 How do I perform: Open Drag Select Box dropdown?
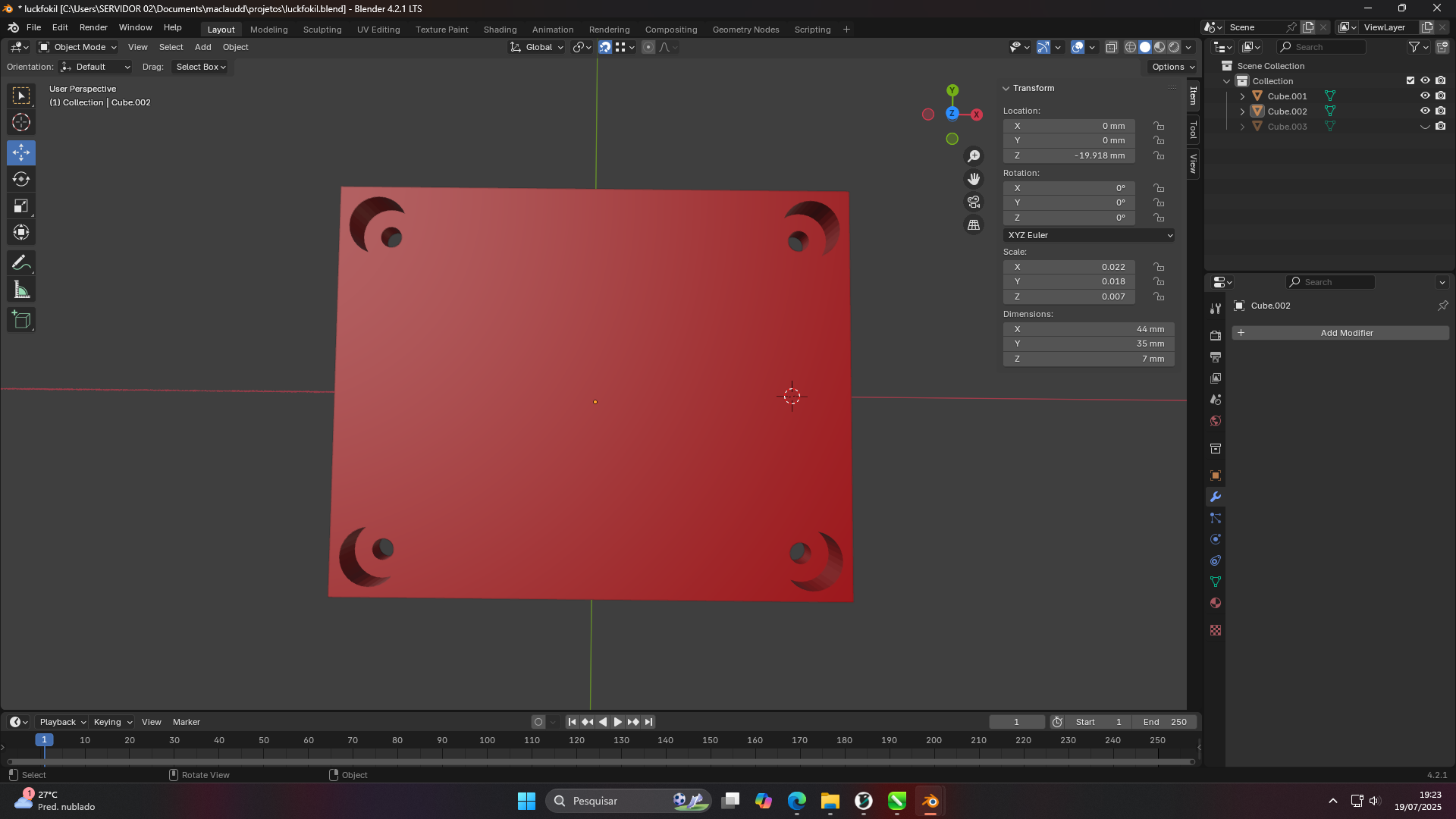tap(201, 67)
